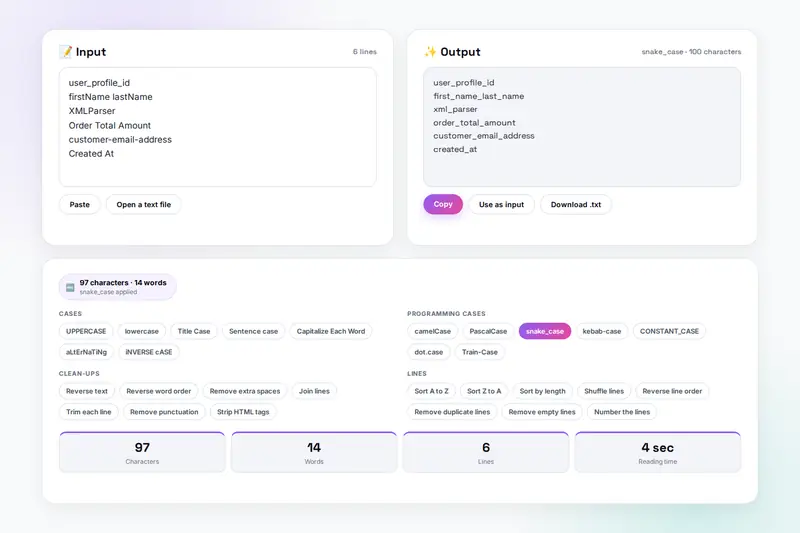Paste clipboard text with Paste button
Screen dimensions: 800x533
pyautogui.click(x=80, y=205)
